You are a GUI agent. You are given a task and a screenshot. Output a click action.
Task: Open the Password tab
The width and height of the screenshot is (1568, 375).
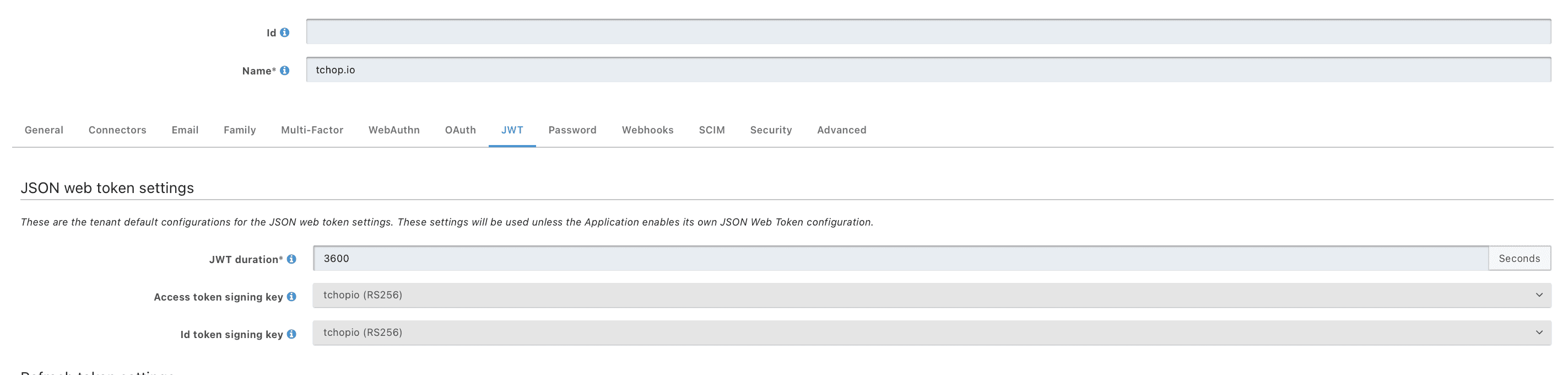tap(572, 130)
